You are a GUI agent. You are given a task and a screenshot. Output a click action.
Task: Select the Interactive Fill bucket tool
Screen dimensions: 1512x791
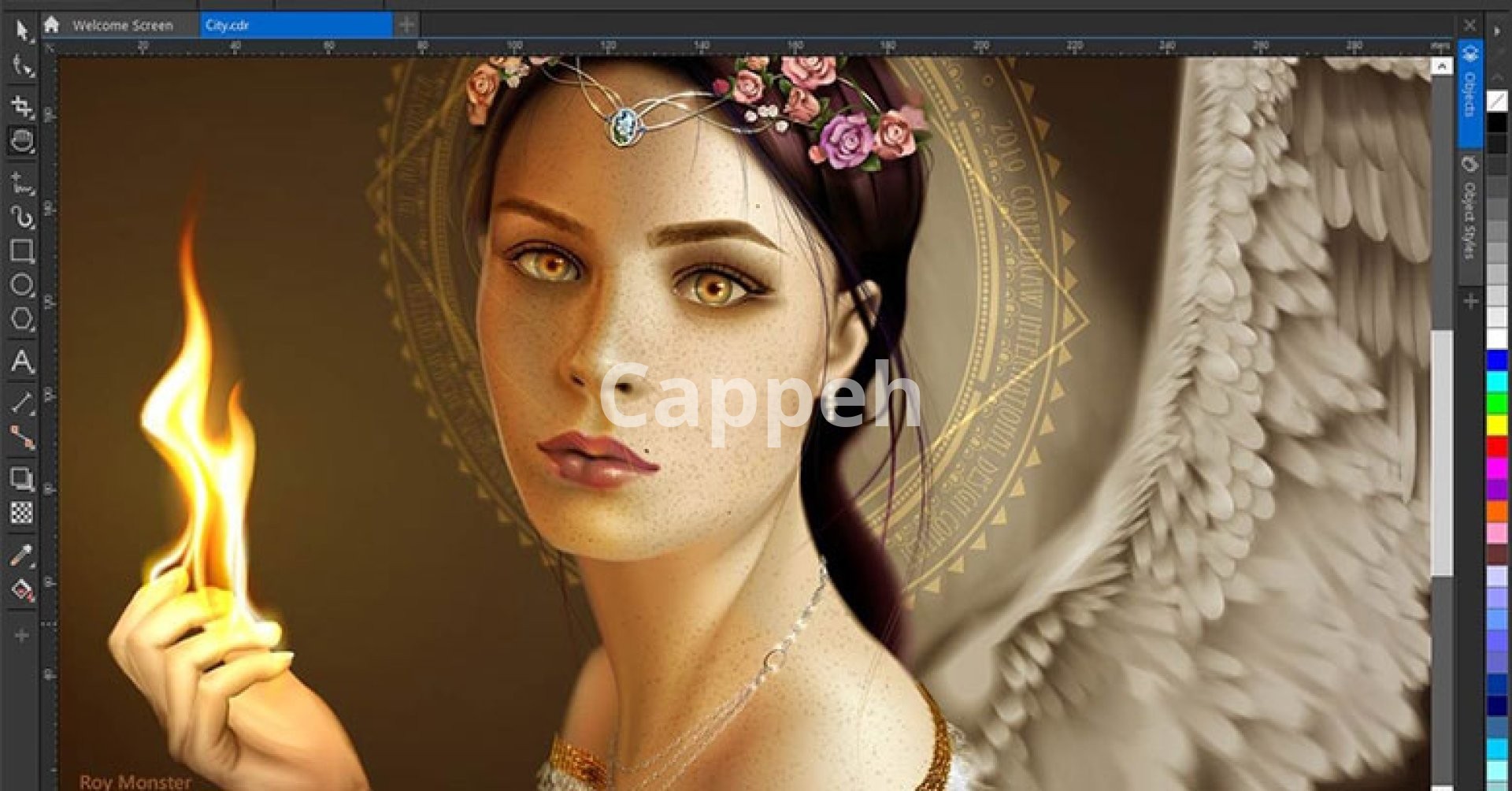[21, 590]
